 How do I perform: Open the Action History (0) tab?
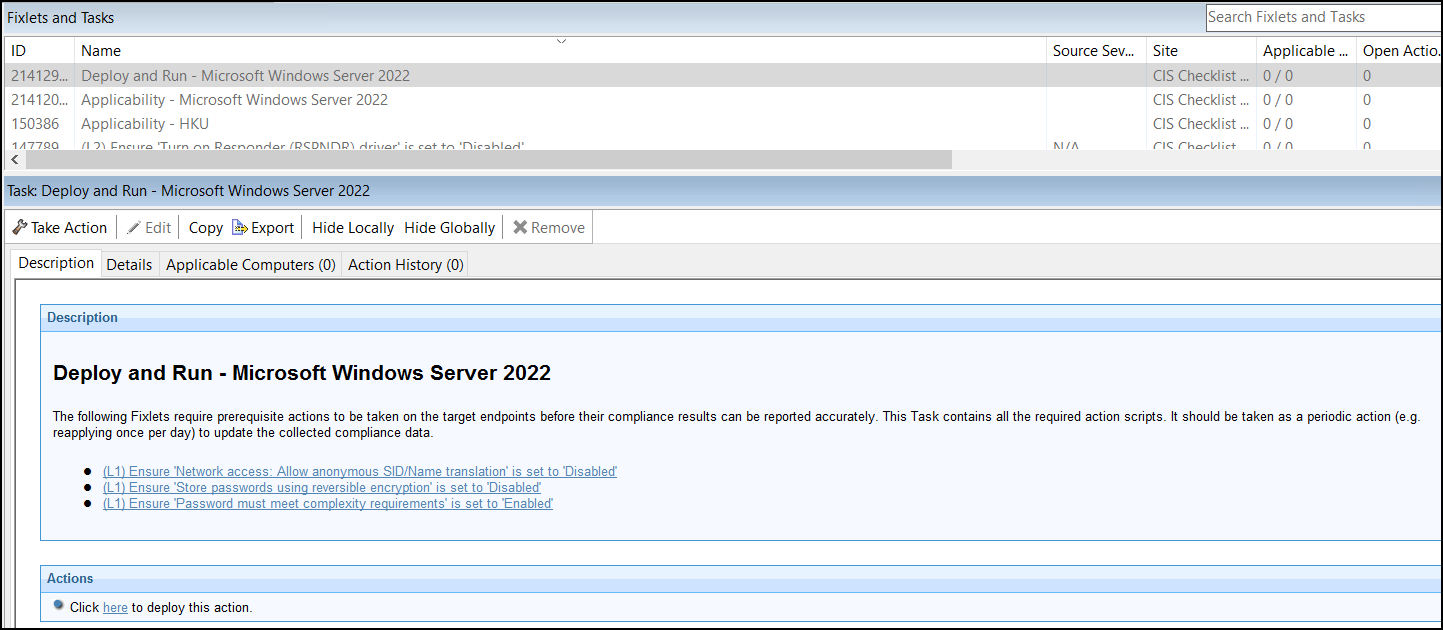[404, 263]
